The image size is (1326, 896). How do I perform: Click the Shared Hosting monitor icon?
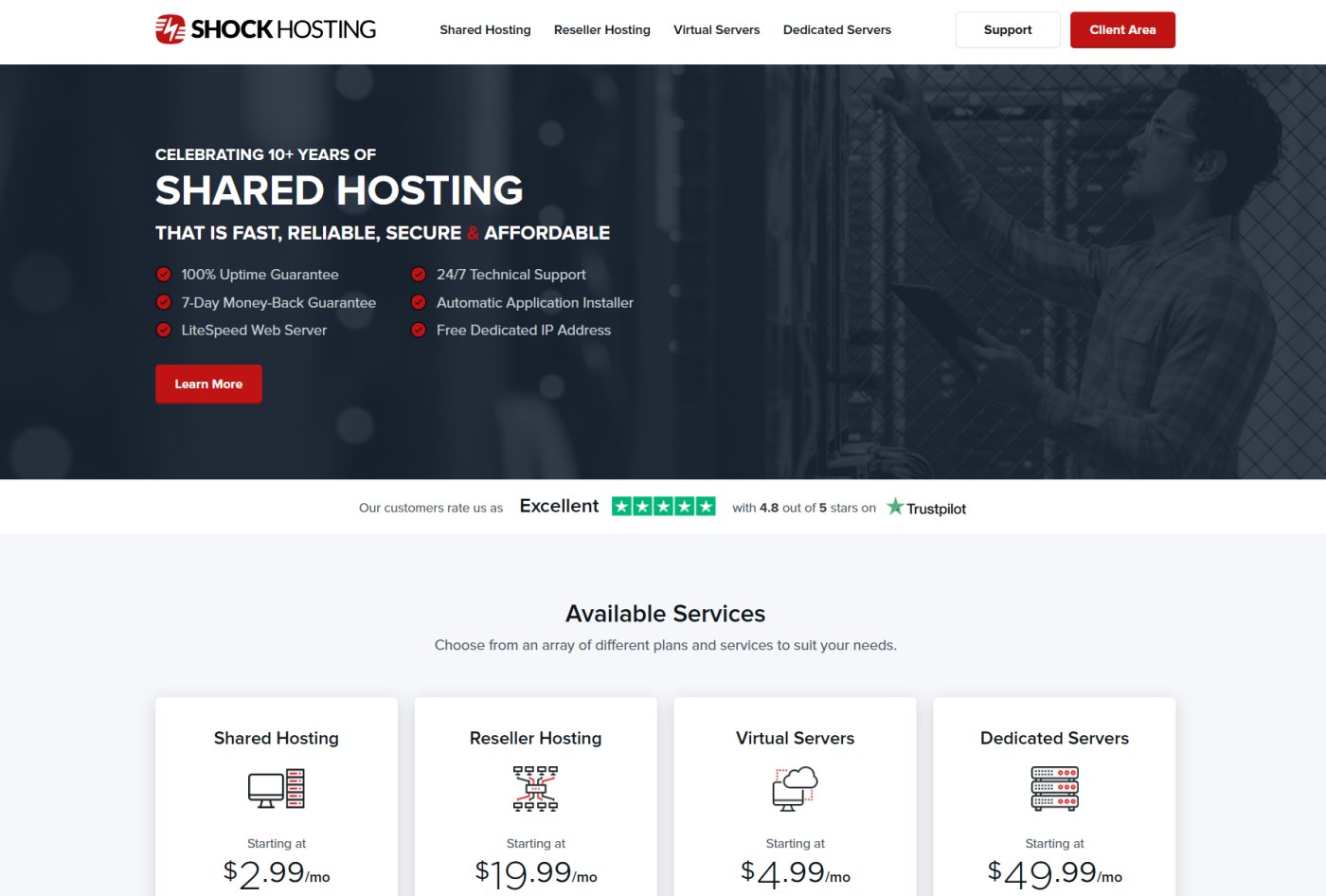pos(276,788)
